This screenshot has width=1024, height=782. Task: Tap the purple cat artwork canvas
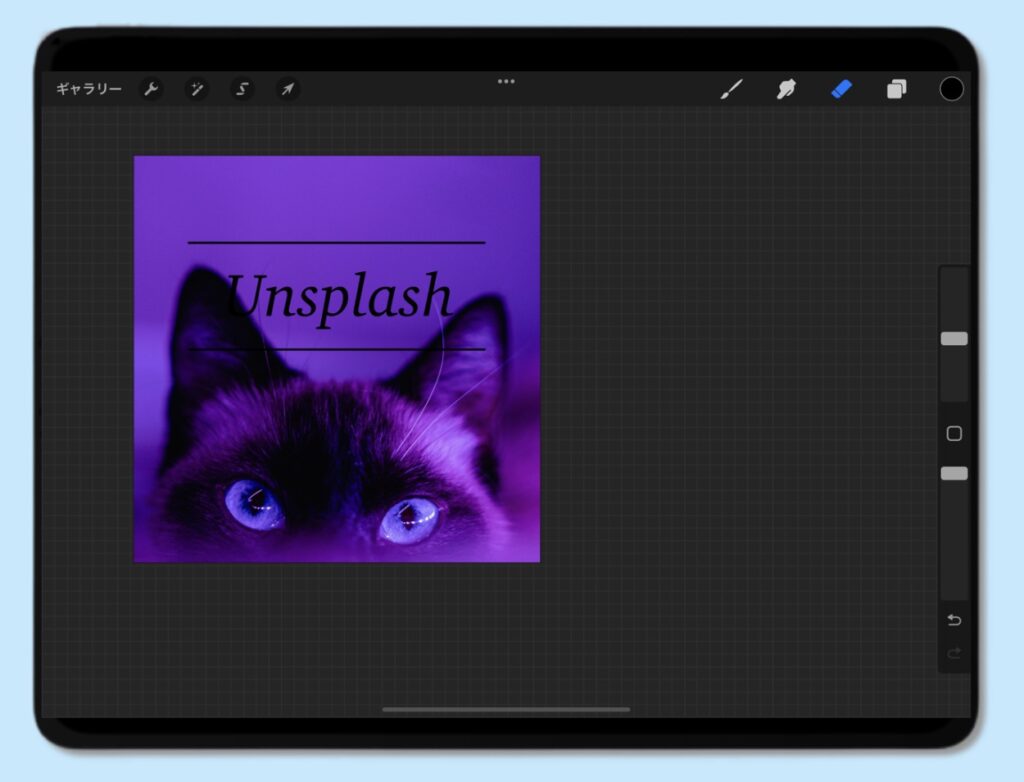pyautogui.click(x=337, y=359)
